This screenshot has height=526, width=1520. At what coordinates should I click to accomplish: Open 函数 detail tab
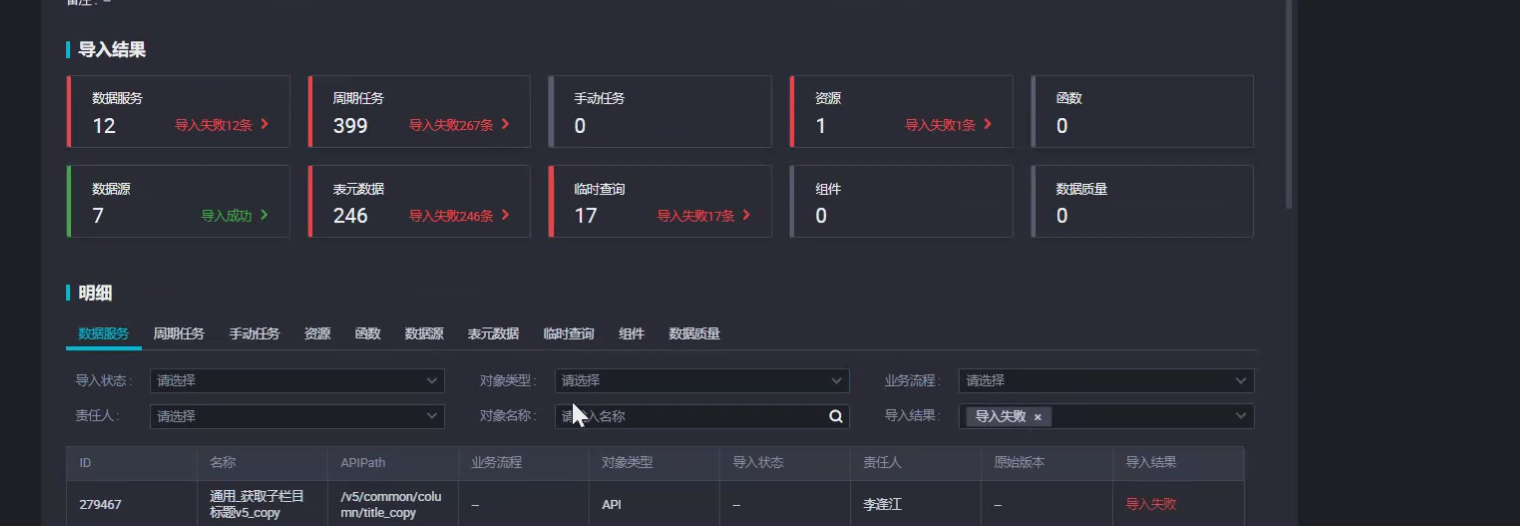click(367, 334)
